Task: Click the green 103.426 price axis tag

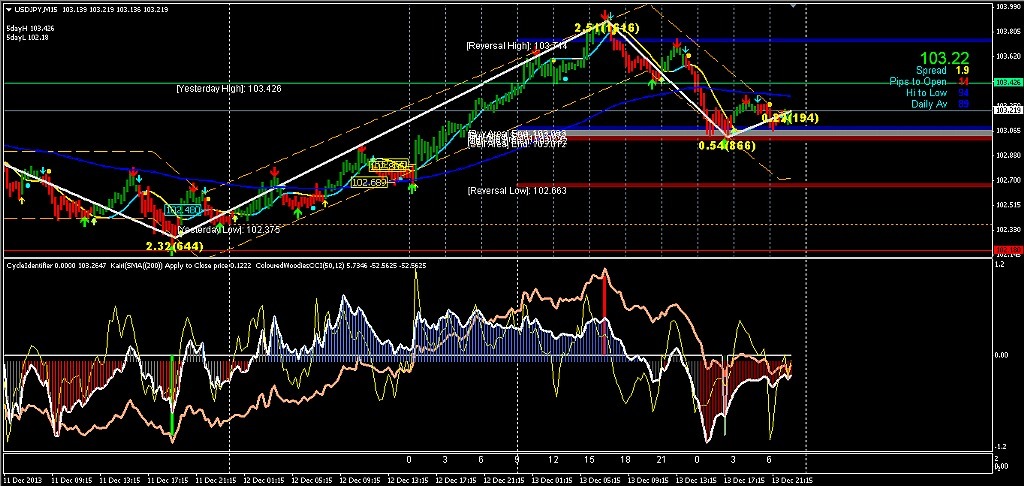Action: [1006, 83]
